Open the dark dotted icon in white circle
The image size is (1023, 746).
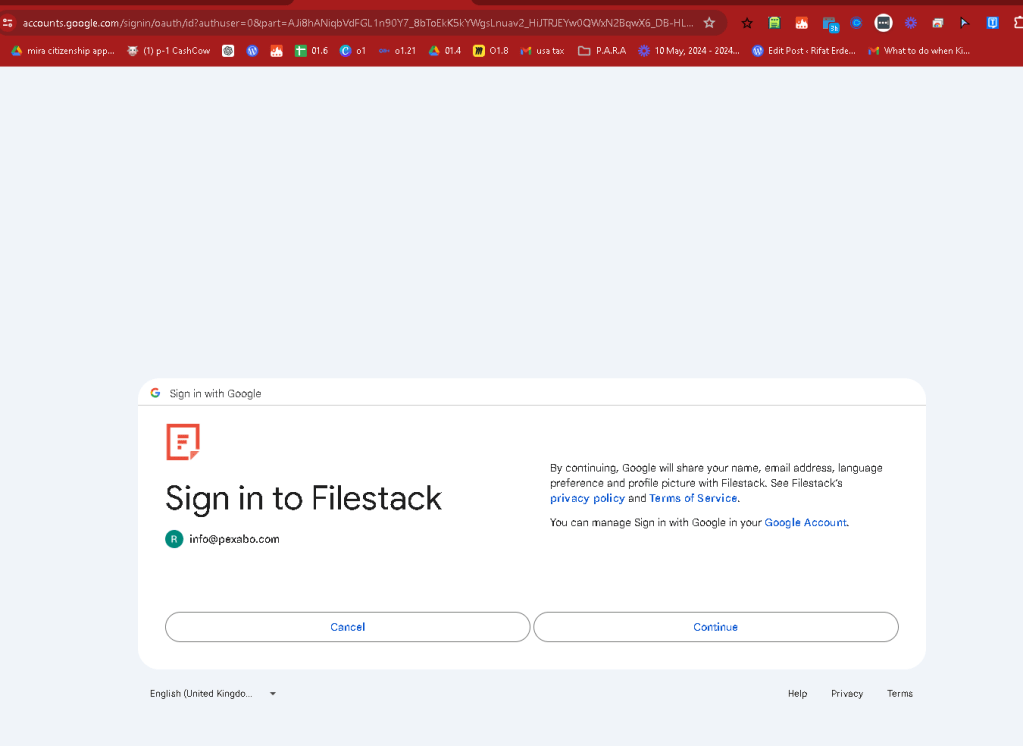coord(883,23)
